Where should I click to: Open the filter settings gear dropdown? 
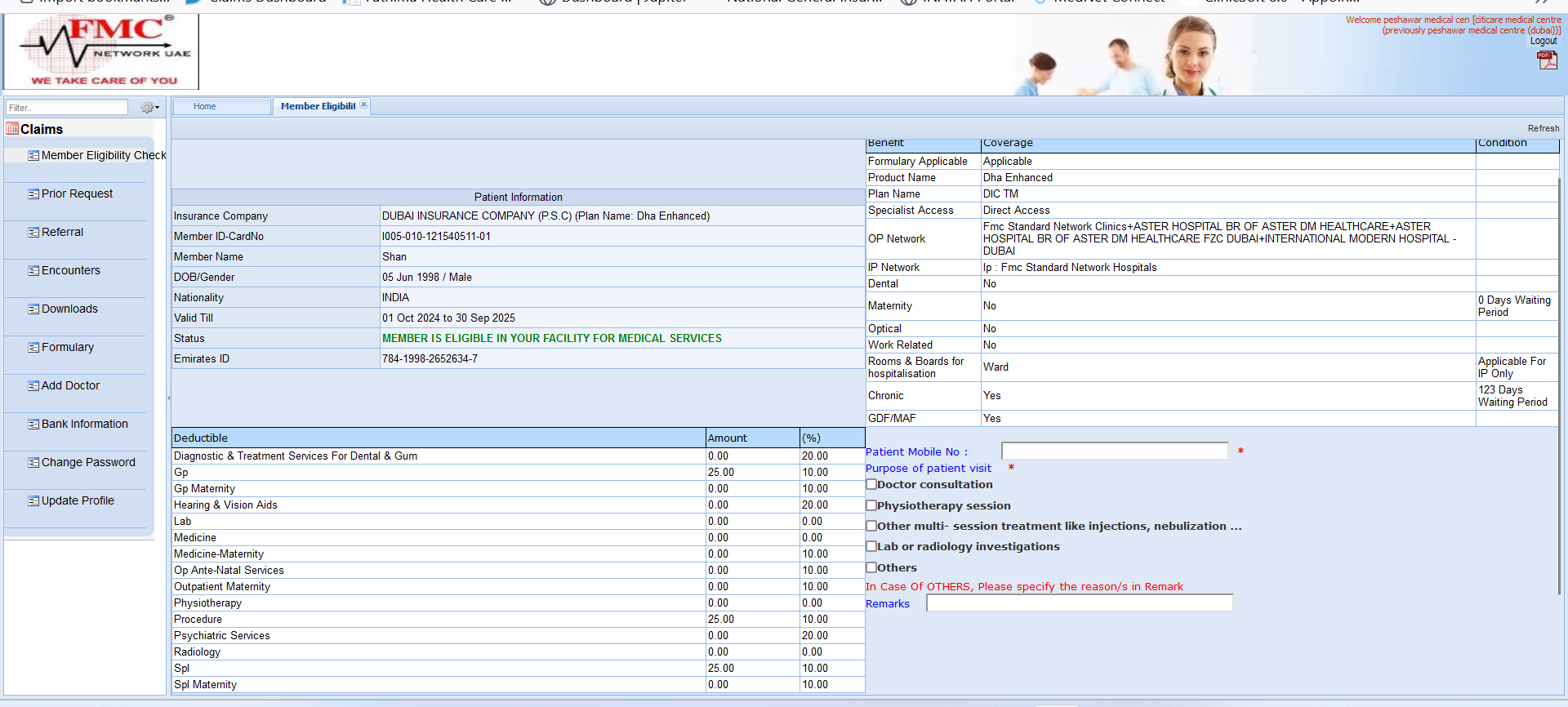pyautogui.click(x=149, y=108)
